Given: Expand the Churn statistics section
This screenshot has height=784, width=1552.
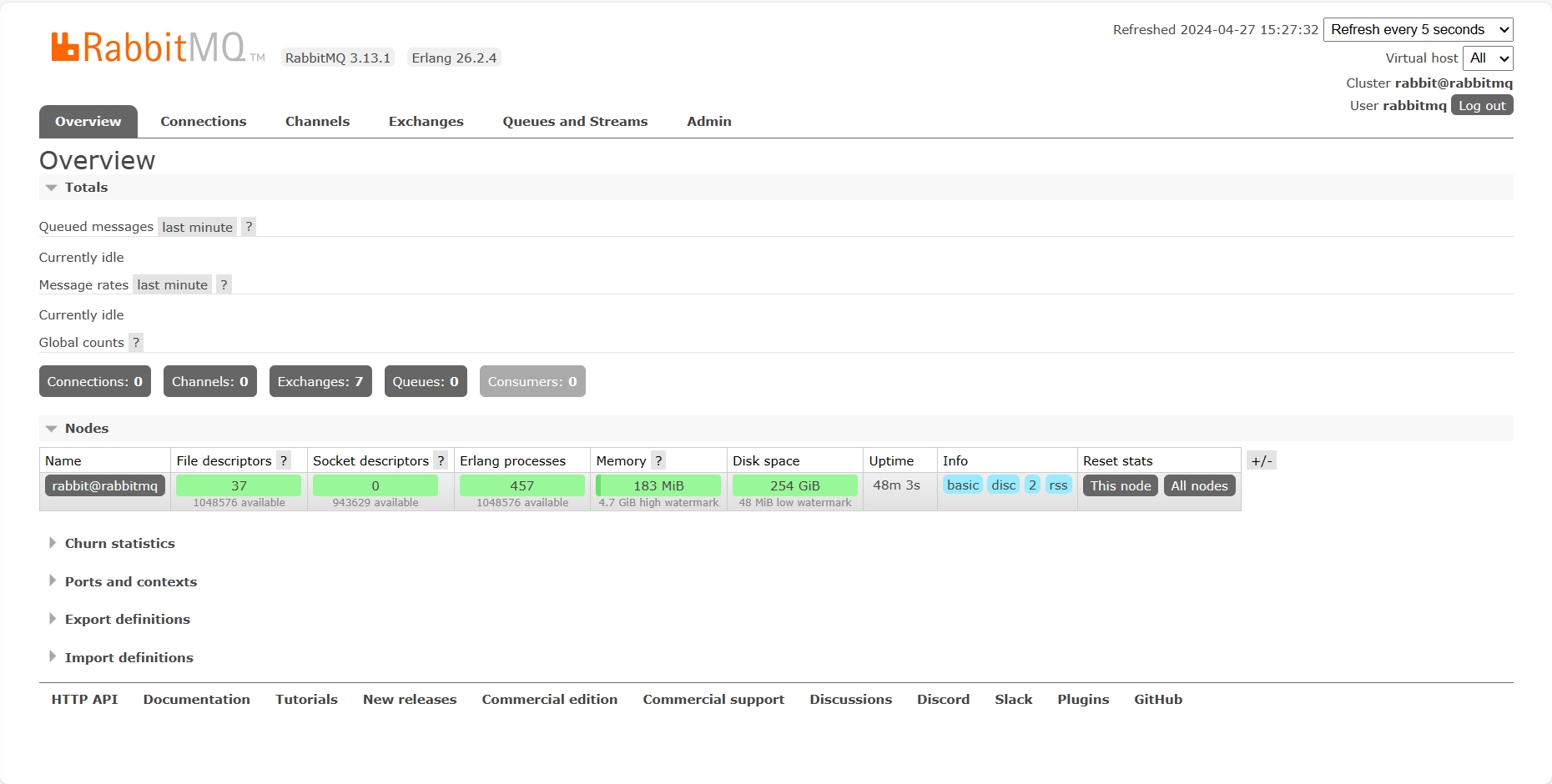Looking at the screenshot, I should click(119, 544).
